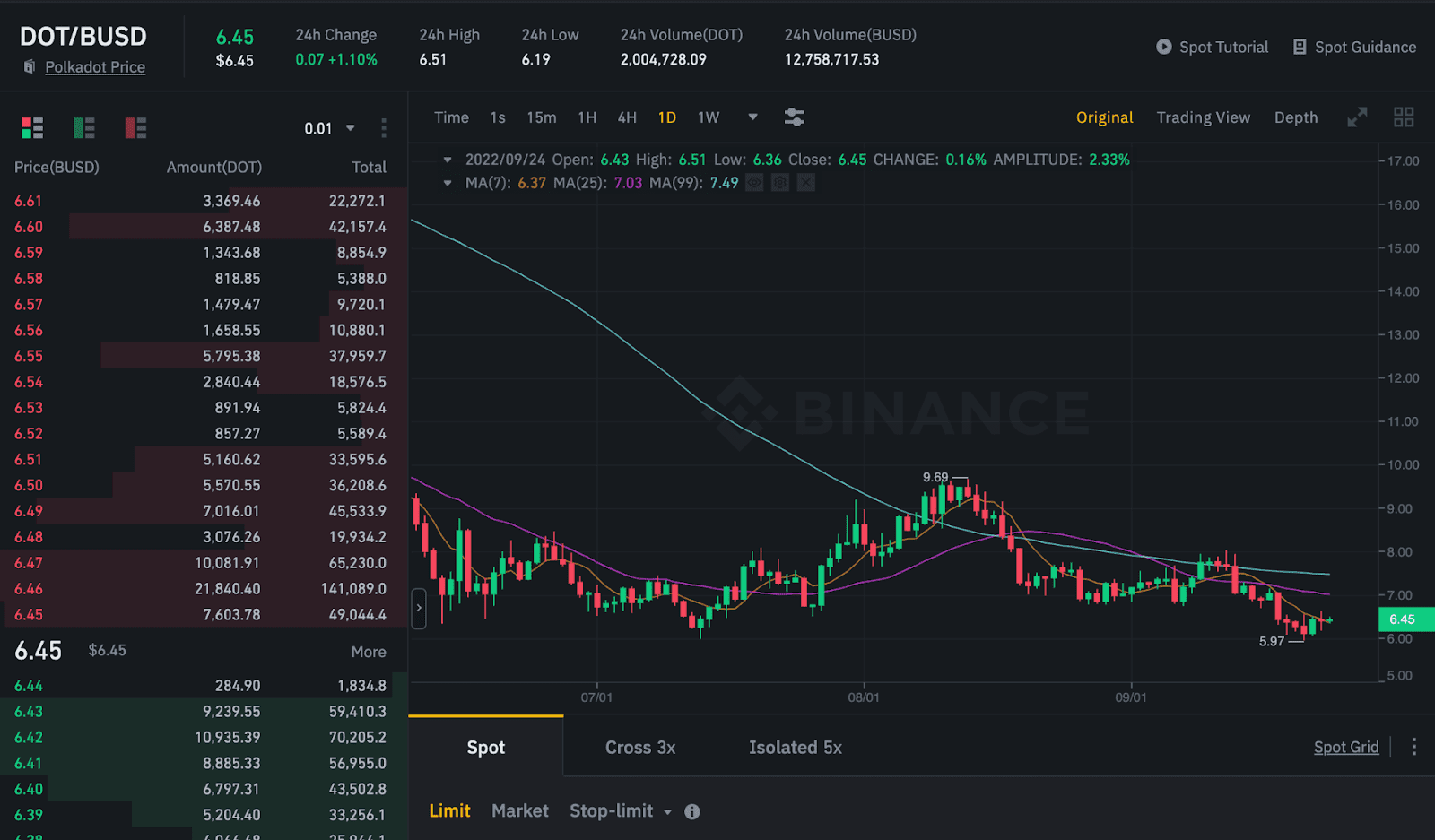This screenshot has height=840, width=1435.
Task: Select the 1s chart interval
Action: (x=498, y=117)
